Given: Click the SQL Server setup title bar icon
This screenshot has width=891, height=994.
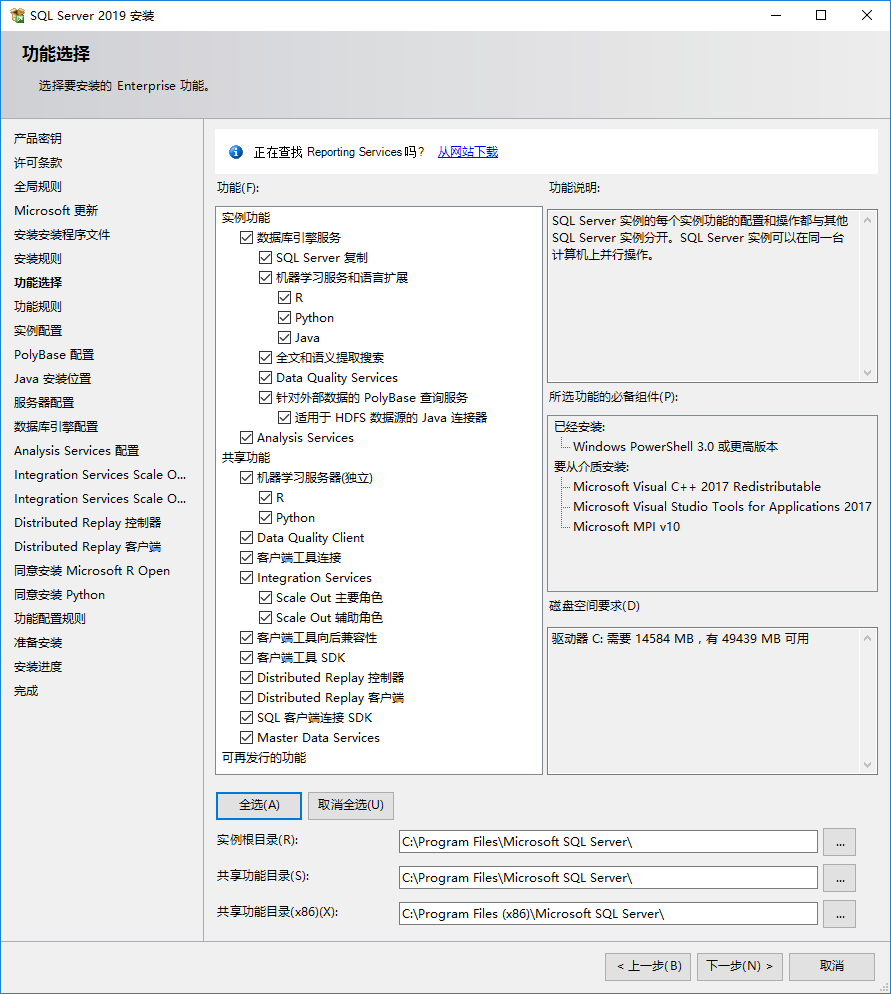Looking at the screenshot, I should click(x=17, y=15).
